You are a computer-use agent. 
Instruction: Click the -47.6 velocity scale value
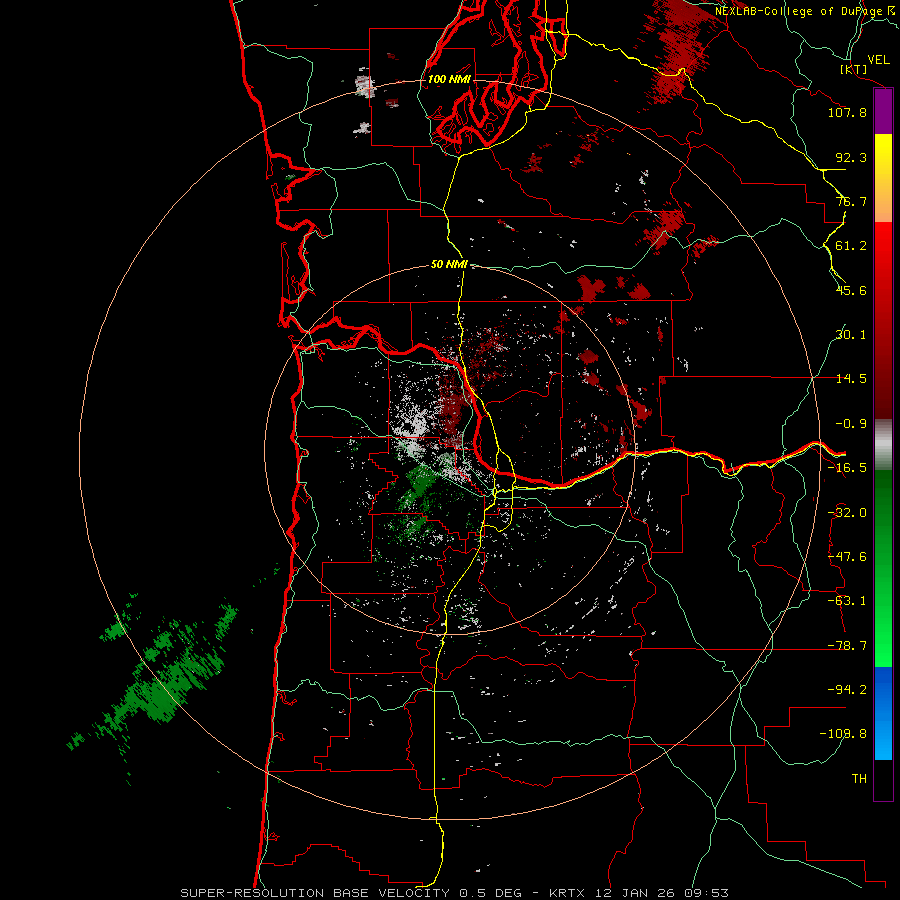[847, 557]
